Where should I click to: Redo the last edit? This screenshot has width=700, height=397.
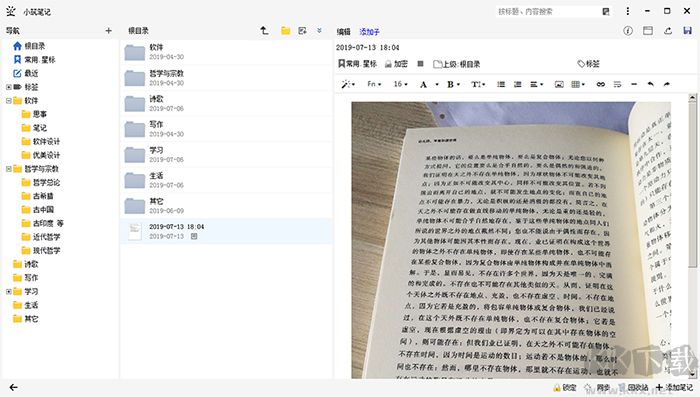(667, 84)
